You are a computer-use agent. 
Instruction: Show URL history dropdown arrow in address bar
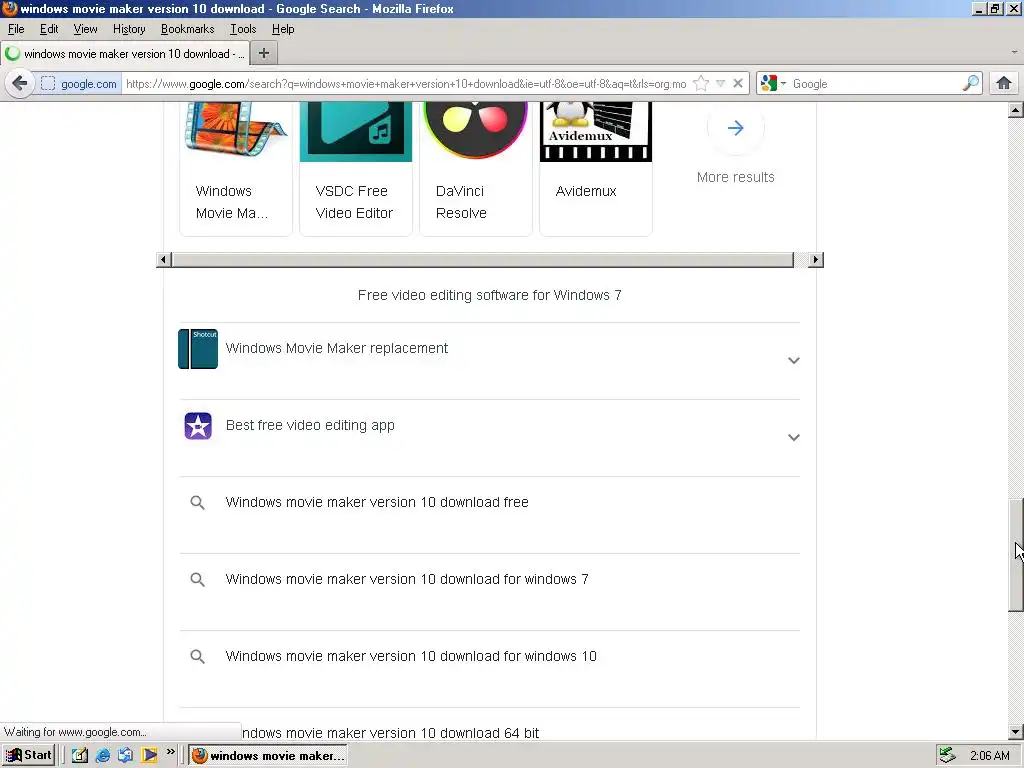[x=720, y=84]
